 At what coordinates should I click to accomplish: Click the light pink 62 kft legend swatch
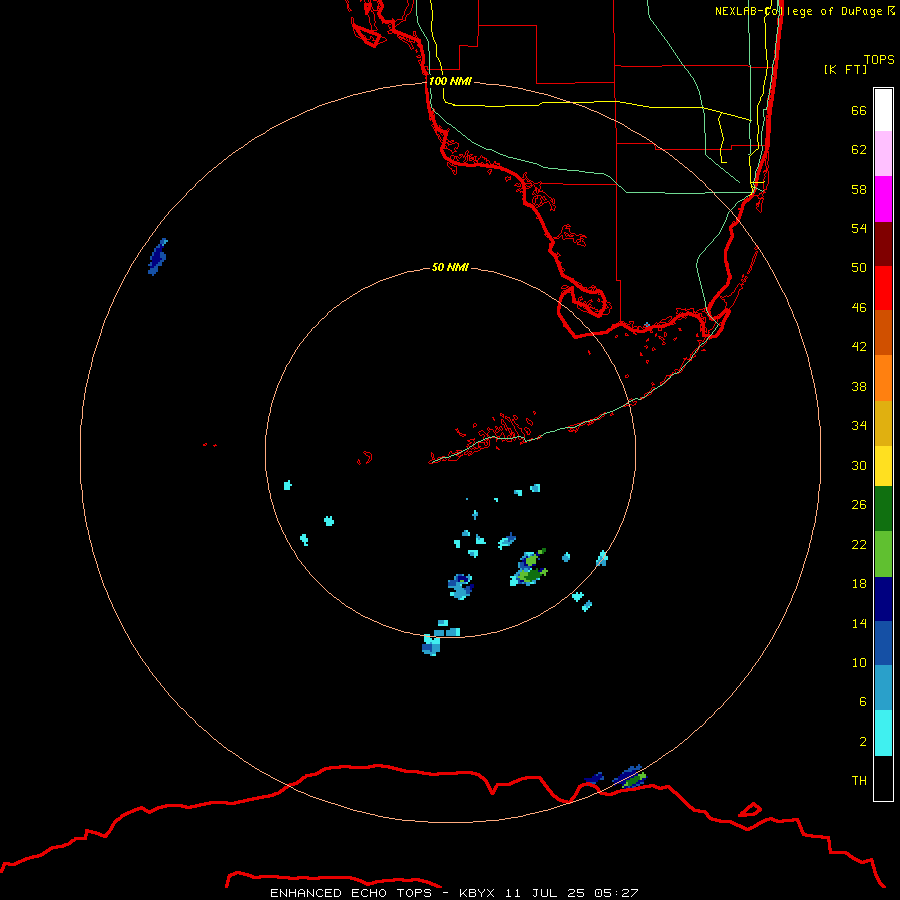(883, 154)
